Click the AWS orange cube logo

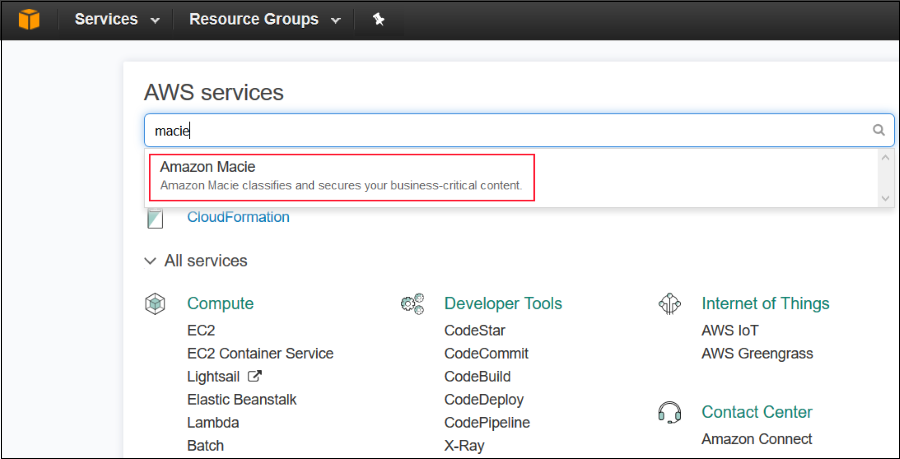click(x=29, y=19)
